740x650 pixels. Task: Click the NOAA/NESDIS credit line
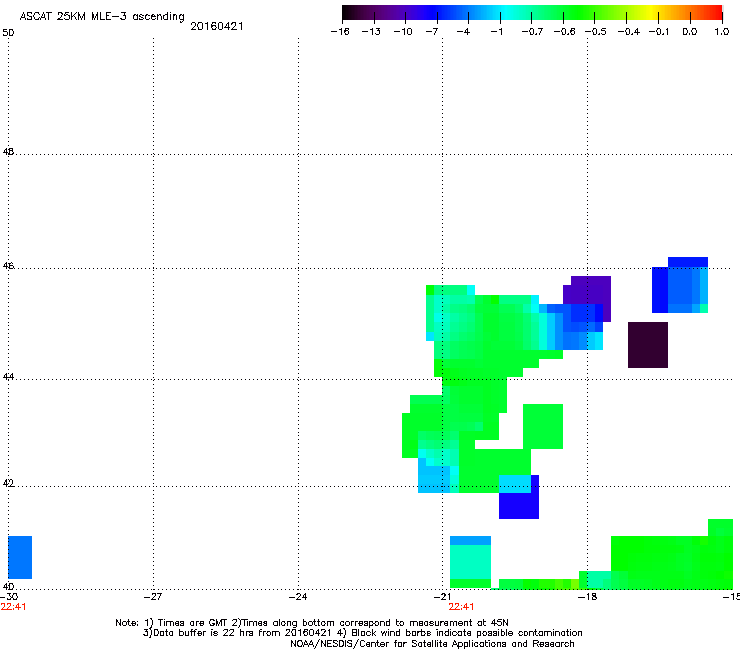click(432, 644)
